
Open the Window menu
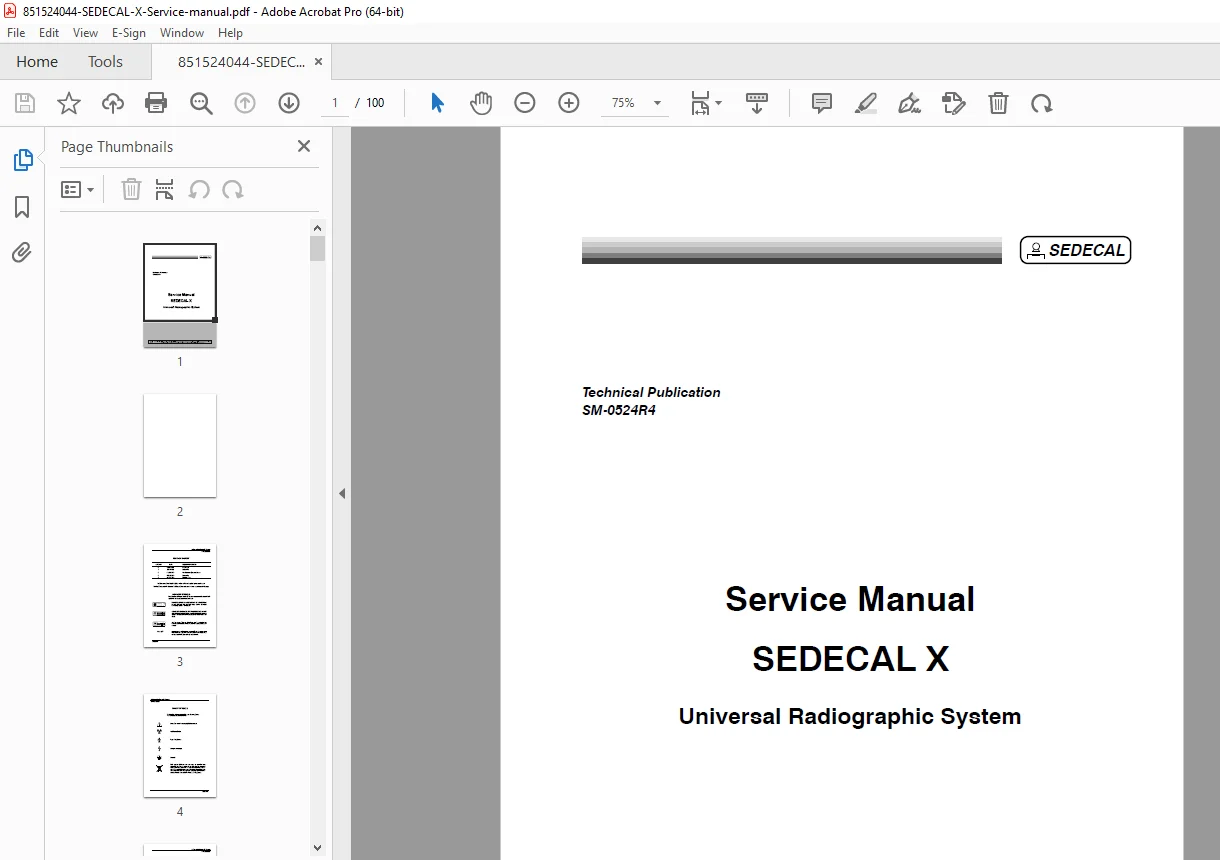[182, 33]
